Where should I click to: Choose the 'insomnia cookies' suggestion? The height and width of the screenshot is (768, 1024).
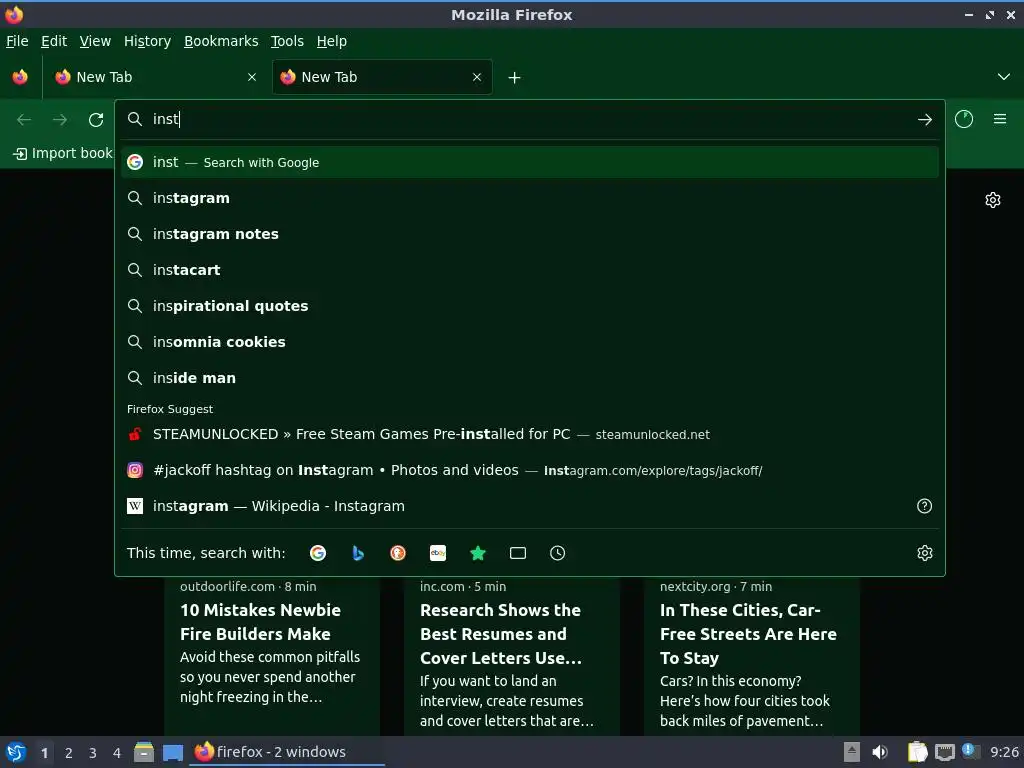[x=530, y=342]
